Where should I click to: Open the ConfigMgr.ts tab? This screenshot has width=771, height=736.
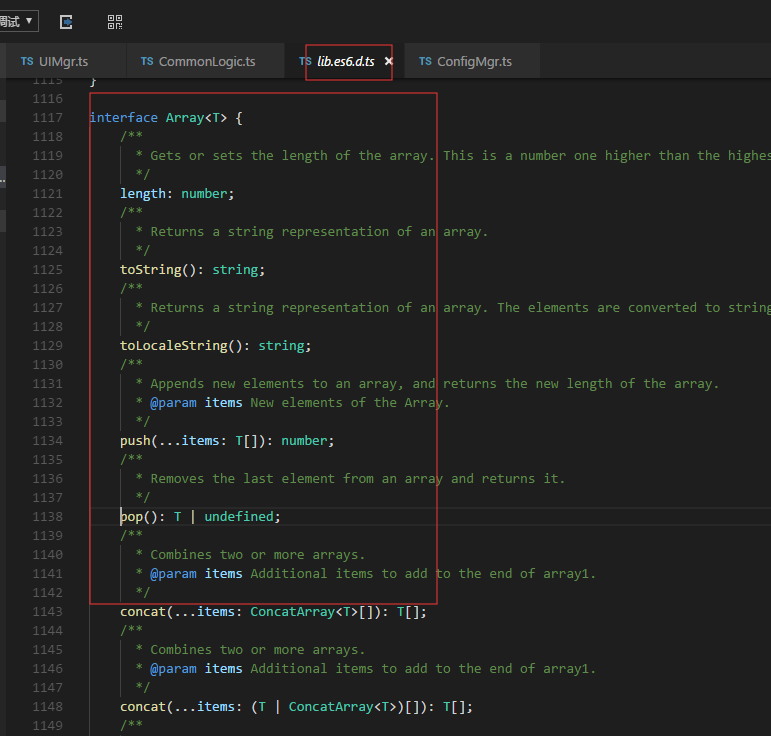pyautogui.click(x=474, y=62)
